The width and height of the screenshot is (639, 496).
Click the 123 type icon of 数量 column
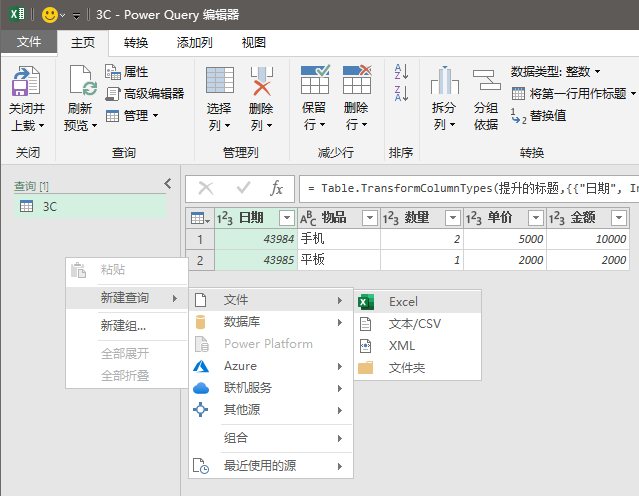pos(390,218)
